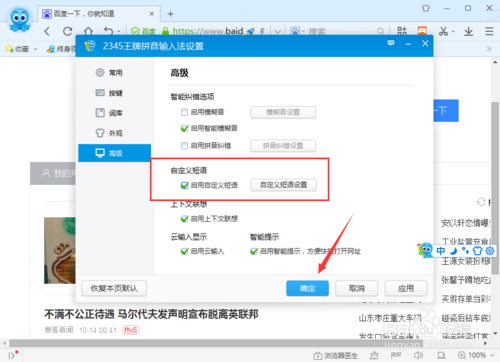Image resolution: width=500 pixels, height=362 pixels.
Task: Open 自定义短语设置 button
Action: tap(283, 185)
